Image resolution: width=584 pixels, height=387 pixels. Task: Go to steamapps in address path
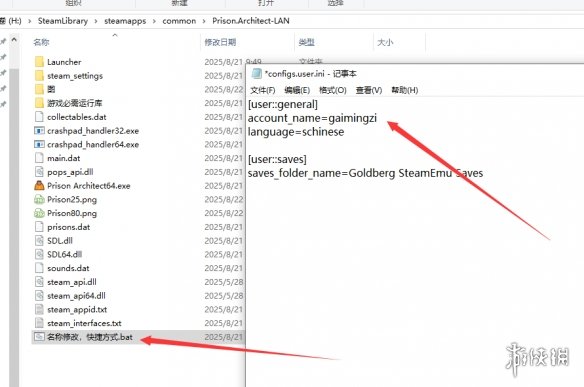(x=125, y=21)
